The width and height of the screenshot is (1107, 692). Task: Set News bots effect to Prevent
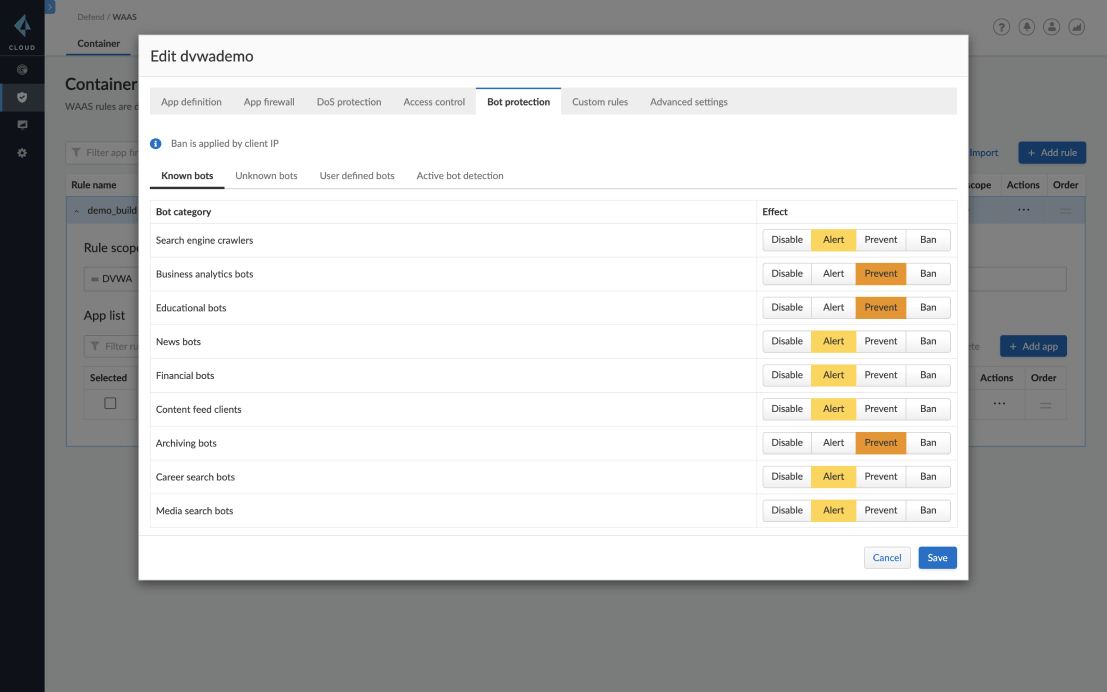[880, 341]
